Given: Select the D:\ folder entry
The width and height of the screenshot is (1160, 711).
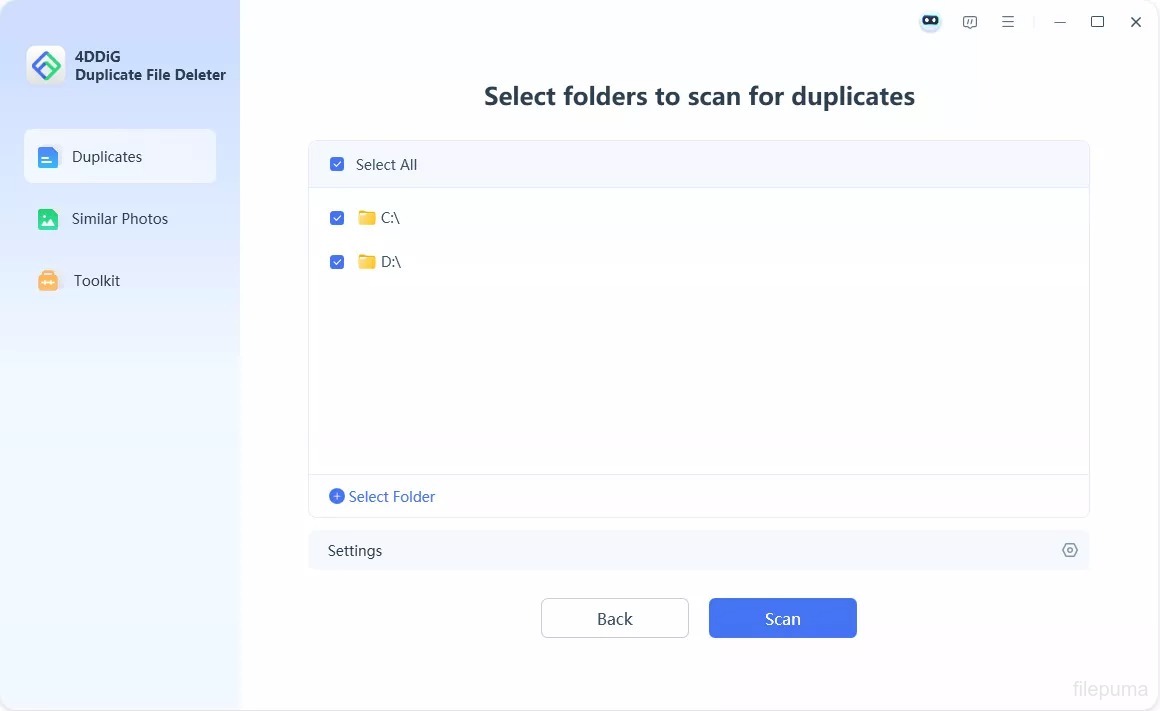Looking at the screenshot, I should (x=391, y=262).
